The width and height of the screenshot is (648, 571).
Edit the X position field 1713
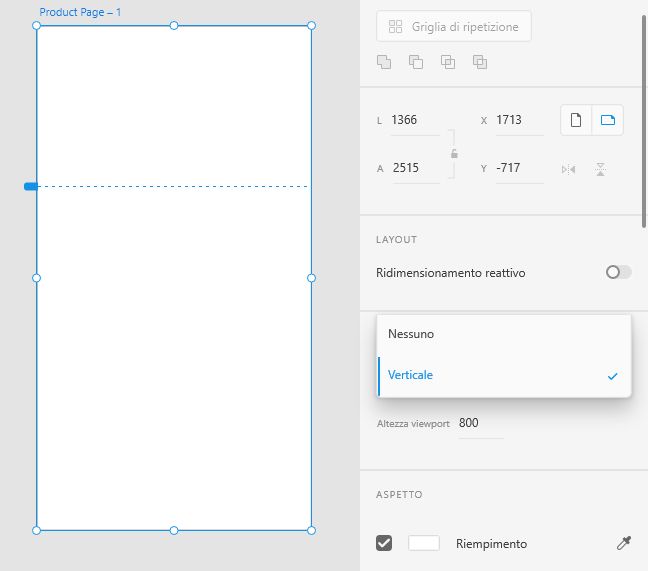tap(519, 120)
